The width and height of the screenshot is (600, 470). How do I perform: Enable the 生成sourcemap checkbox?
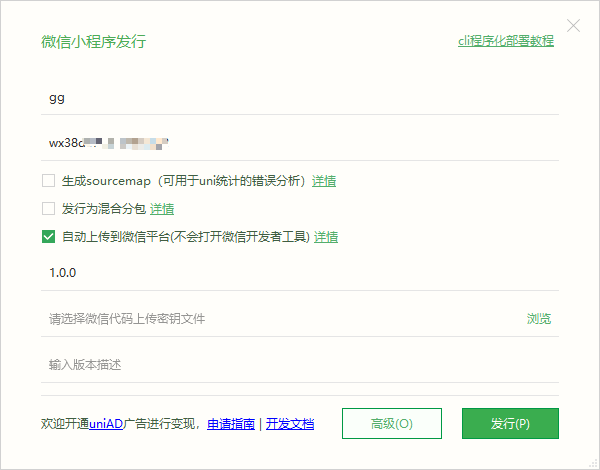tap(48, 181)
